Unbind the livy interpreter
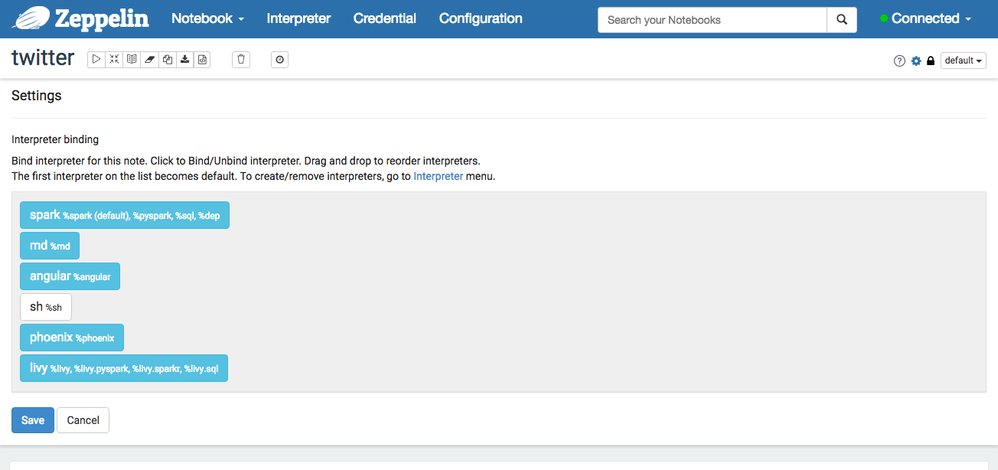 tap(124, 368)
